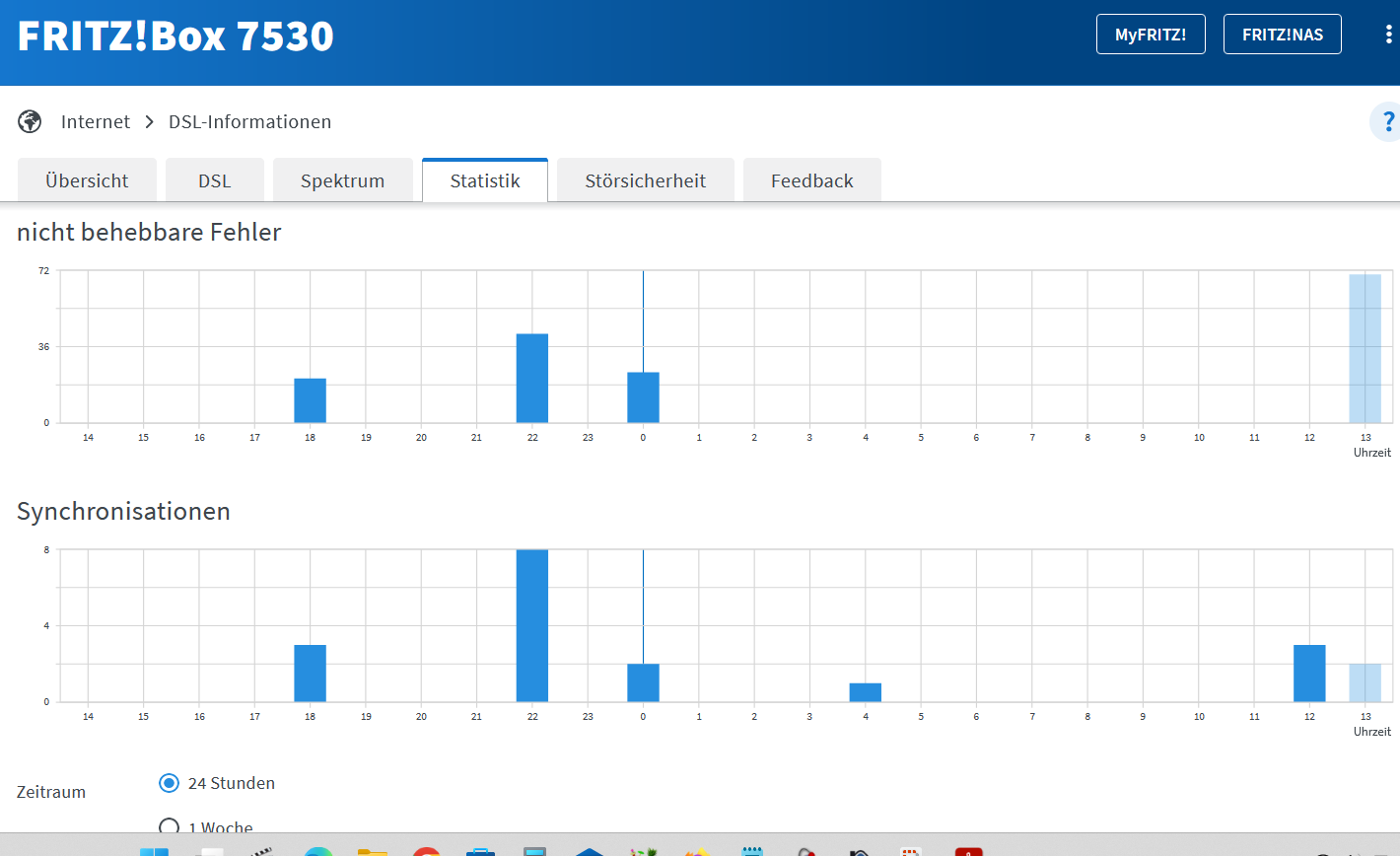Viewport: 1400px width, 856px height.
Task: Select the 1 Woche radio button
Action: point(169,827)
